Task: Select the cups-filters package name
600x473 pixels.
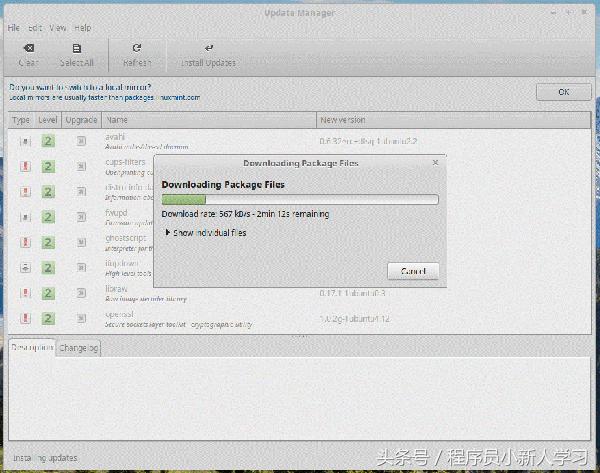Action: point(125,162)
